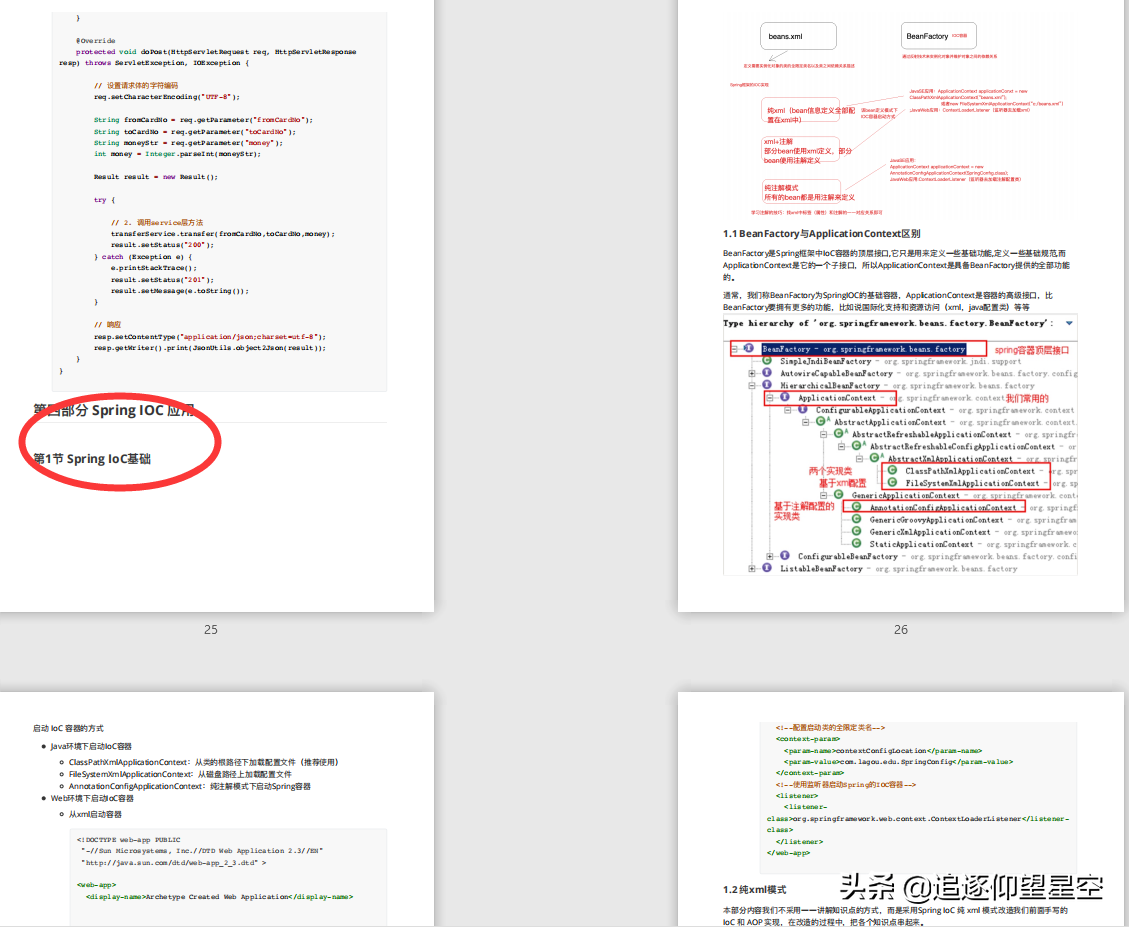Click bullet 'Java环境下启动IoC容器'
Screen dimensions: 1129x927
click(x=91, y=746)
